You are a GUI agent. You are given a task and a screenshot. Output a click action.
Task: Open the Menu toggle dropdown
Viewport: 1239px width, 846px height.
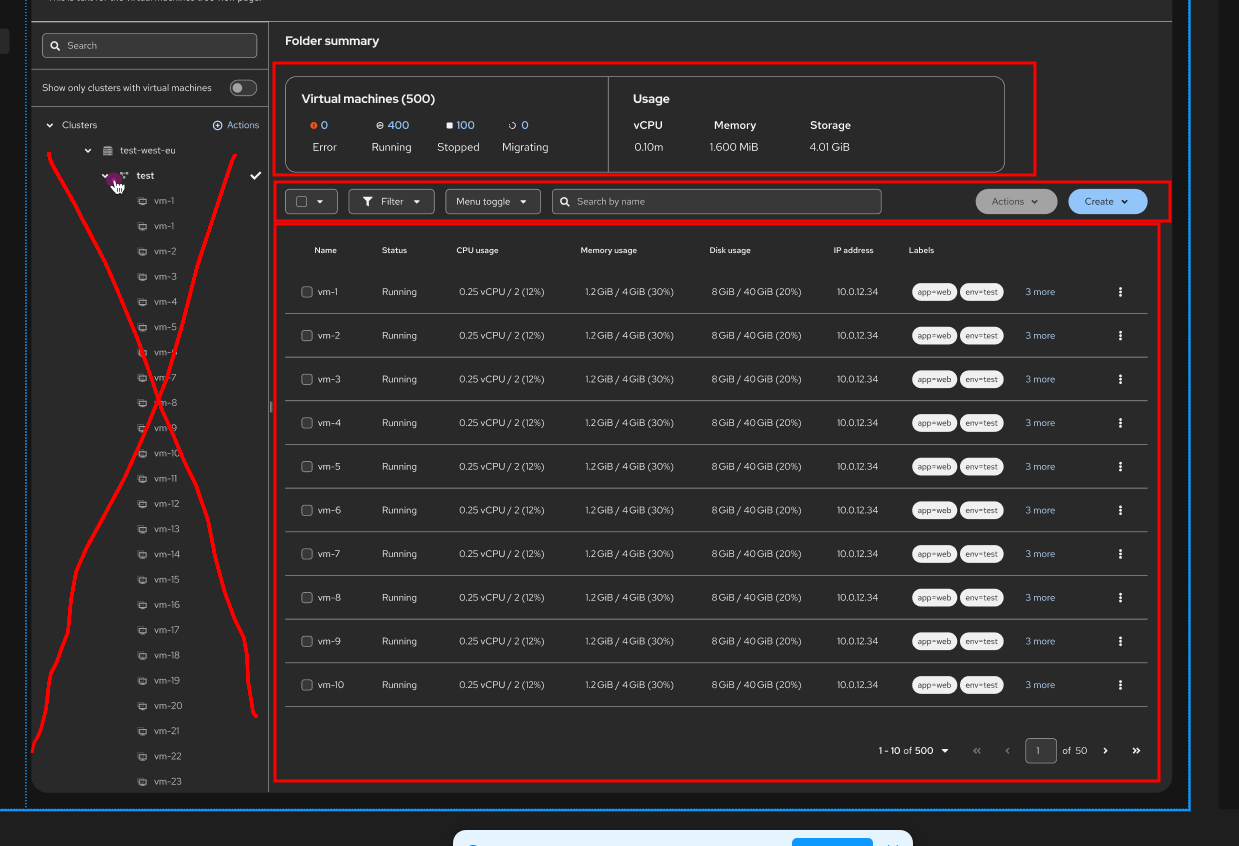[493, 202]
